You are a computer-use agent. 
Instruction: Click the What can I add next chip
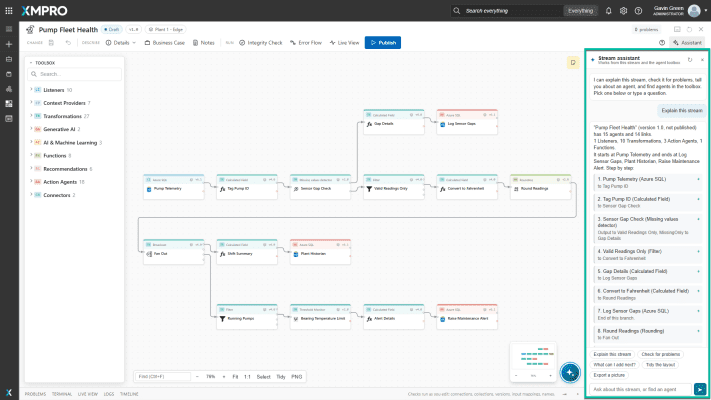(614, 365)
